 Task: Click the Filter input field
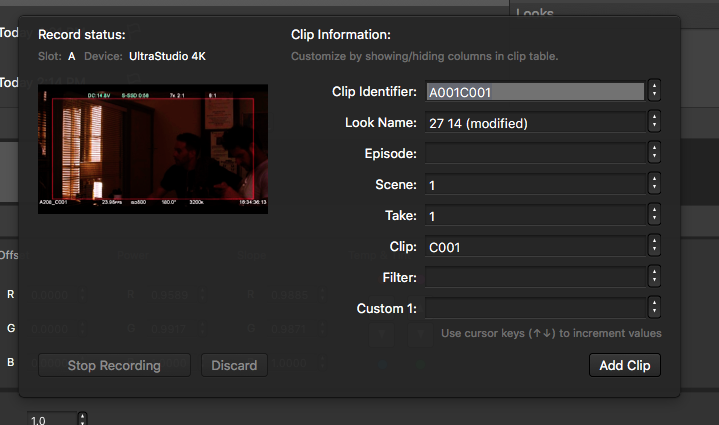pos(534,277)
